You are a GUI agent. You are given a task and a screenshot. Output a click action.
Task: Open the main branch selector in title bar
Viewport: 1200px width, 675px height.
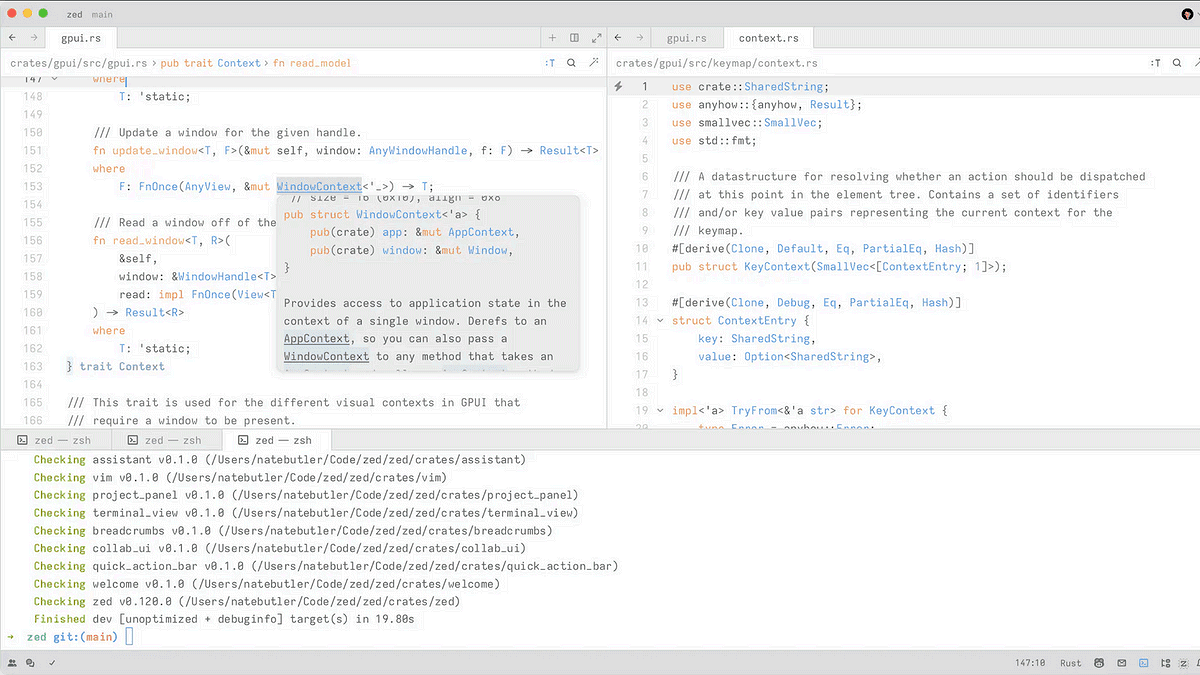[x=102, y=15]
